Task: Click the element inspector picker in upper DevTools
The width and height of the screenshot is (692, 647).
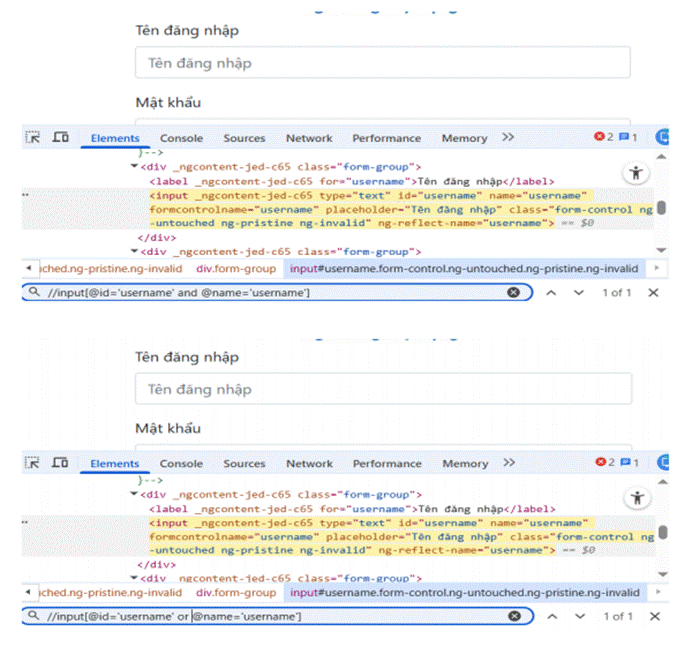Action: 32,138
